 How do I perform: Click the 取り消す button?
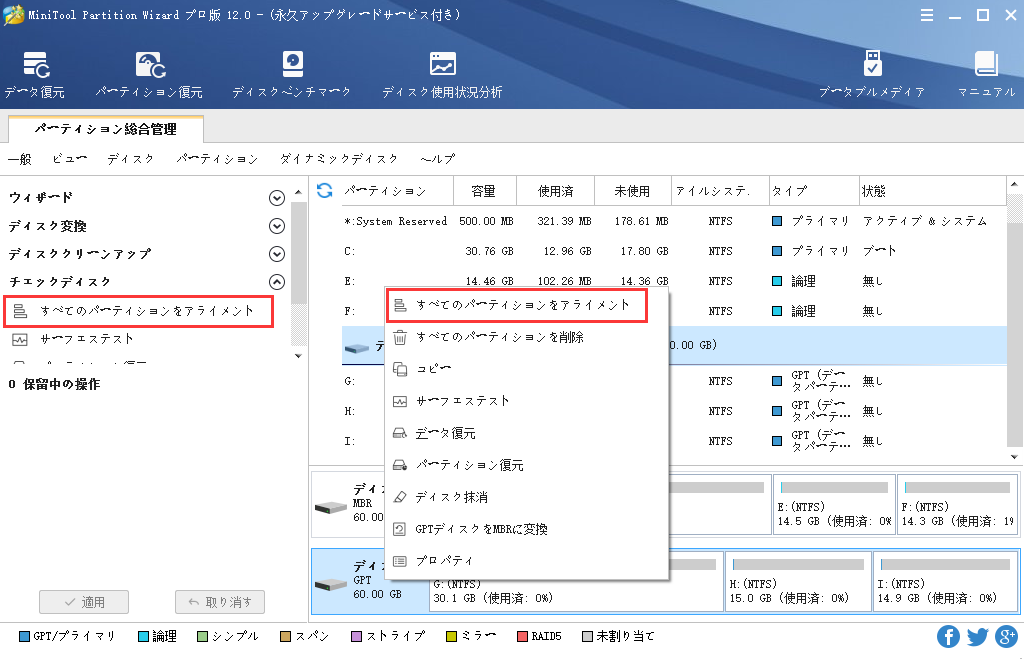pyautogui.click(x=219, y=602)
